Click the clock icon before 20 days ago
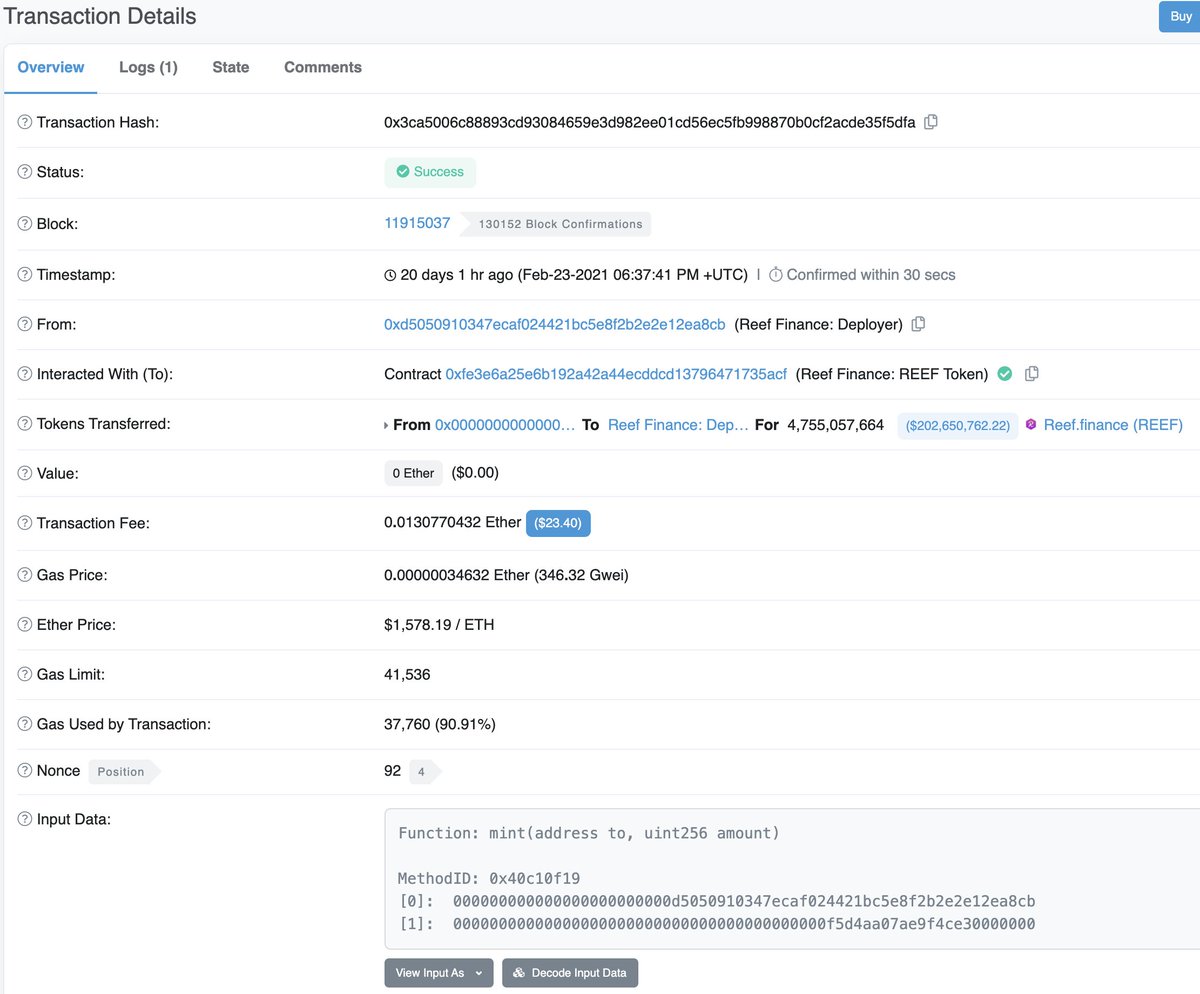This screenshot has height=994, width=1200. pos(390,275)
